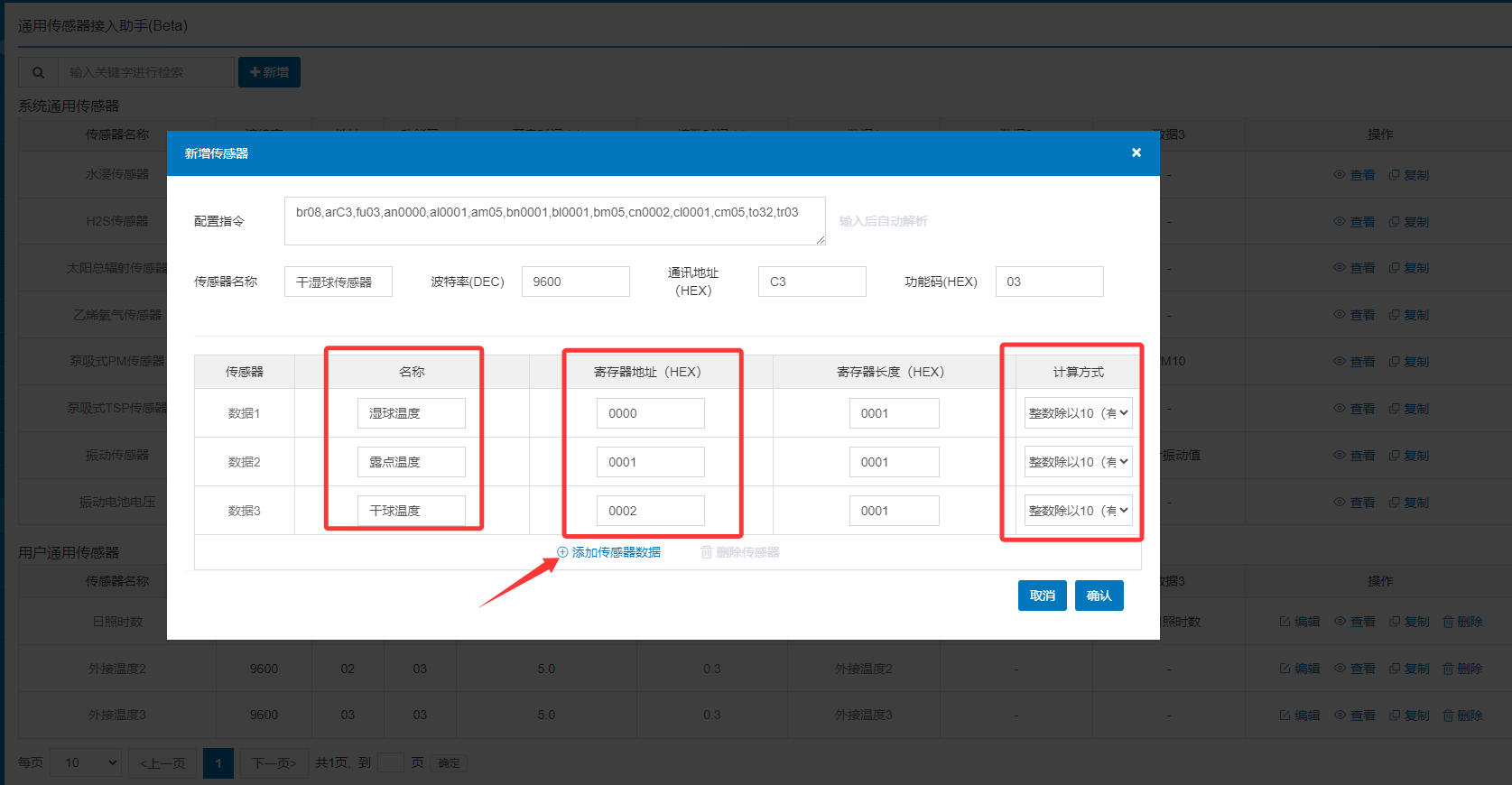This screenshot has width=1512, height=785.
Task: Click the jump-to-page input box
Action: [390, 762]
